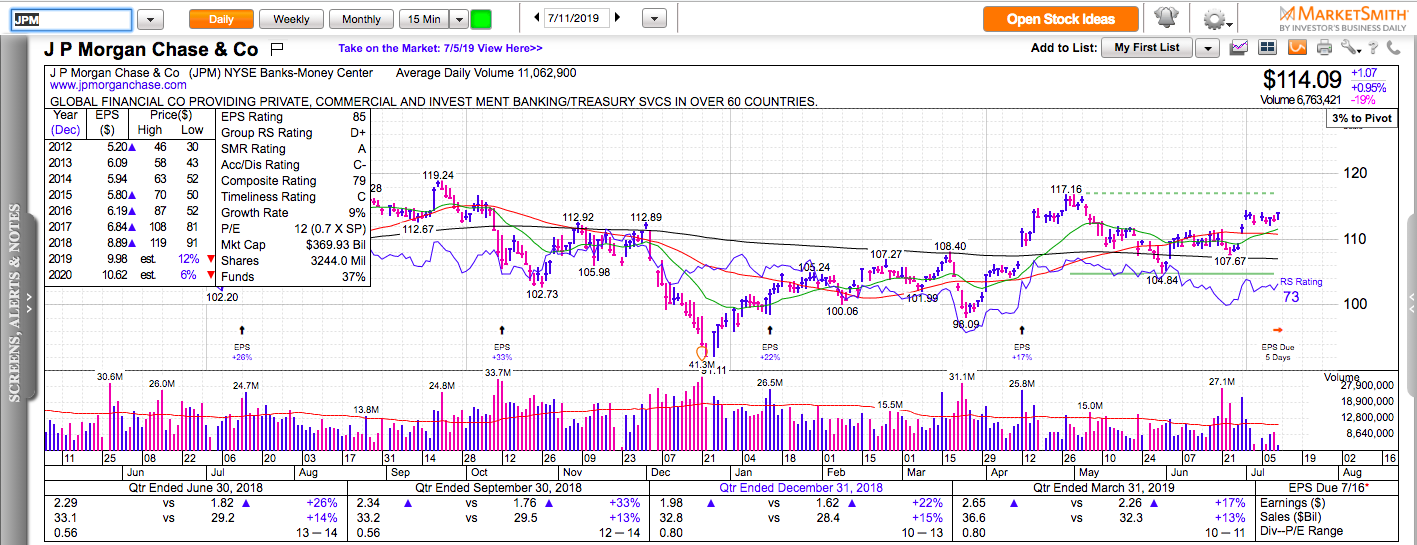Viewport: 1417px width, 545px height.
Task: Switch chart to Daily timeframe
Action: tap(221, 19)
